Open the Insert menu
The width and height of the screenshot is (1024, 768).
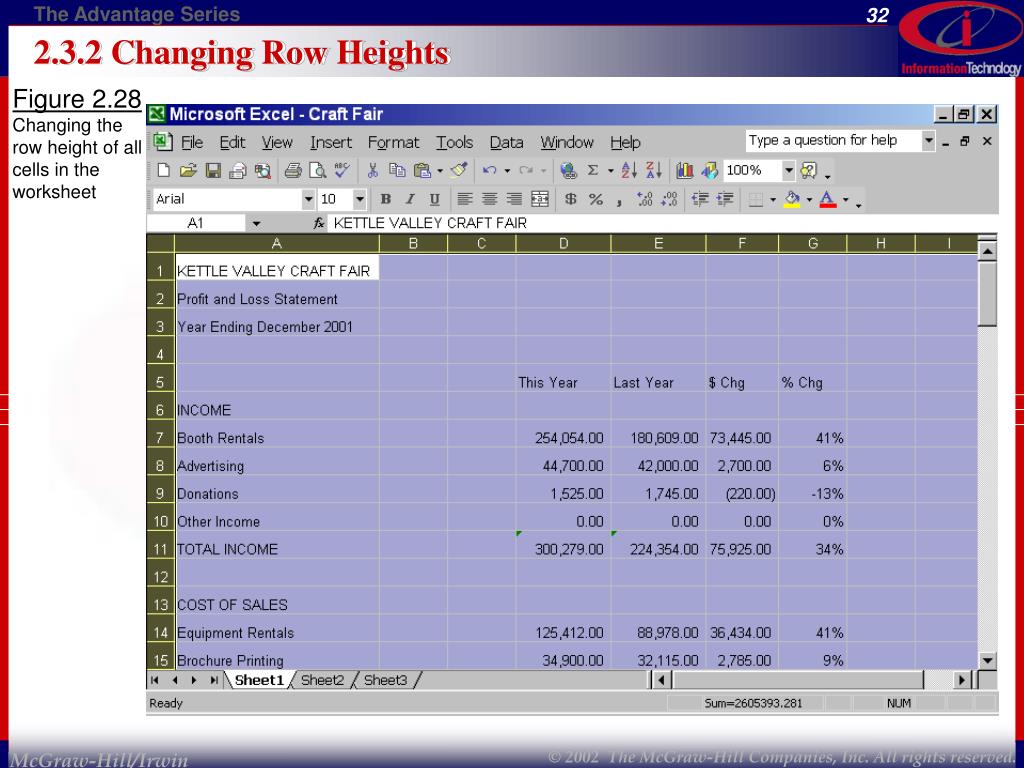click(330, 142)
